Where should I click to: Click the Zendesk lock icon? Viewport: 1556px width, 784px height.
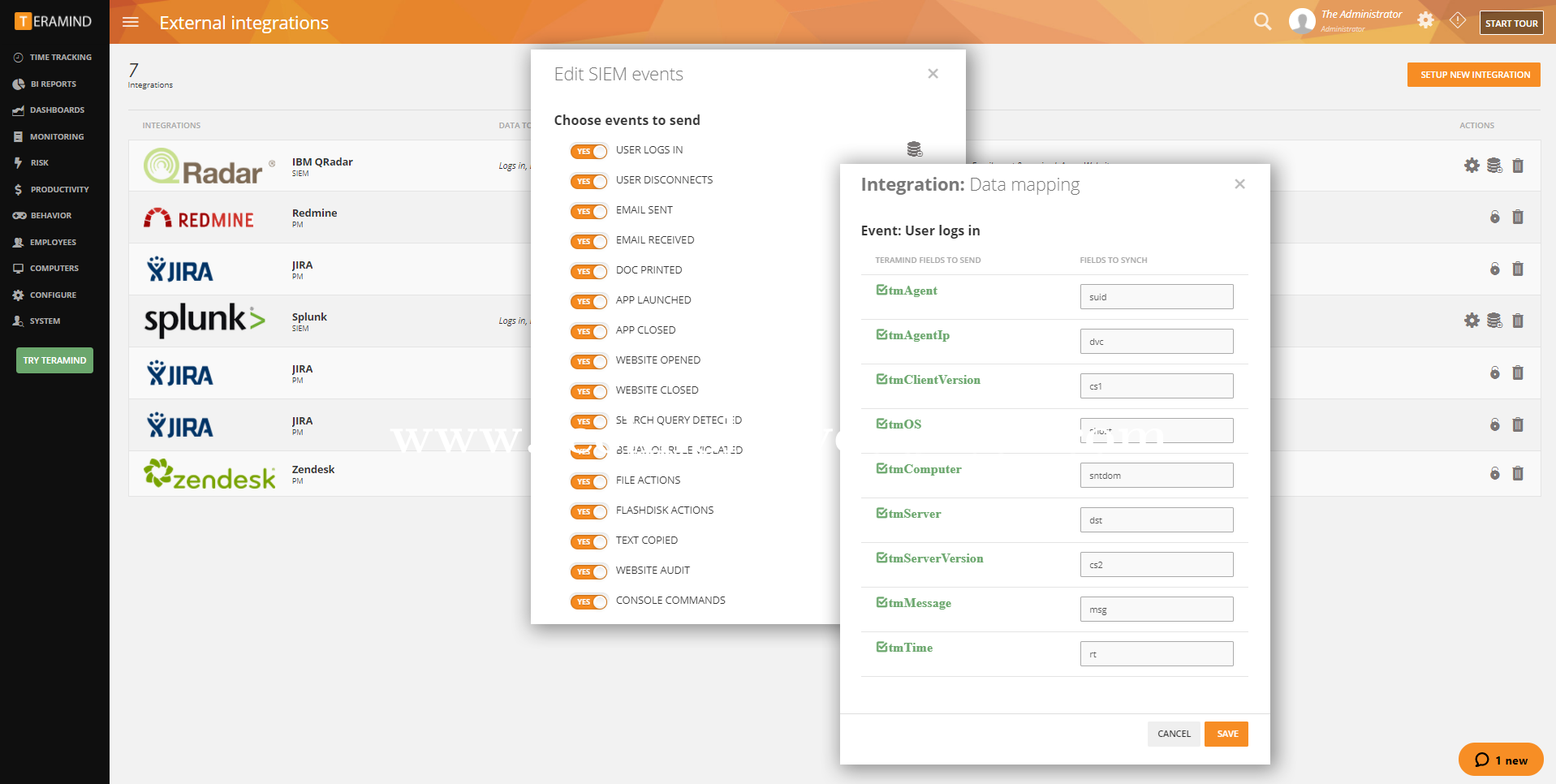point(1495,473)
